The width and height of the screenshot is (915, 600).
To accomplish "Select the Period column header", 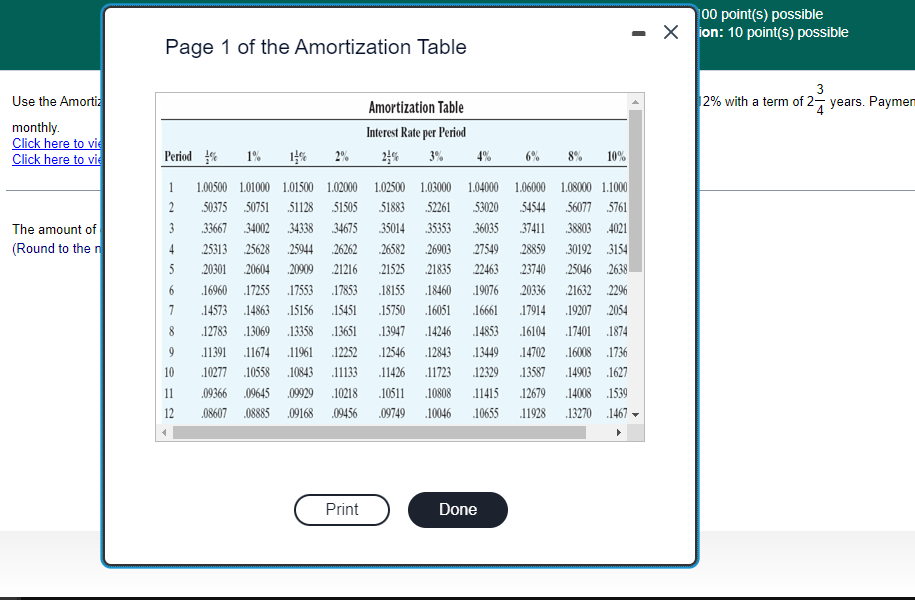I will pos(178,157).
